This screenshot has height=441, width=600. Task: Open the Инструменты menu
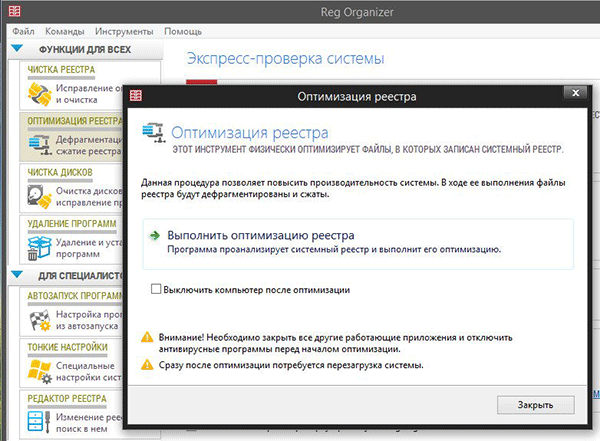124,31
